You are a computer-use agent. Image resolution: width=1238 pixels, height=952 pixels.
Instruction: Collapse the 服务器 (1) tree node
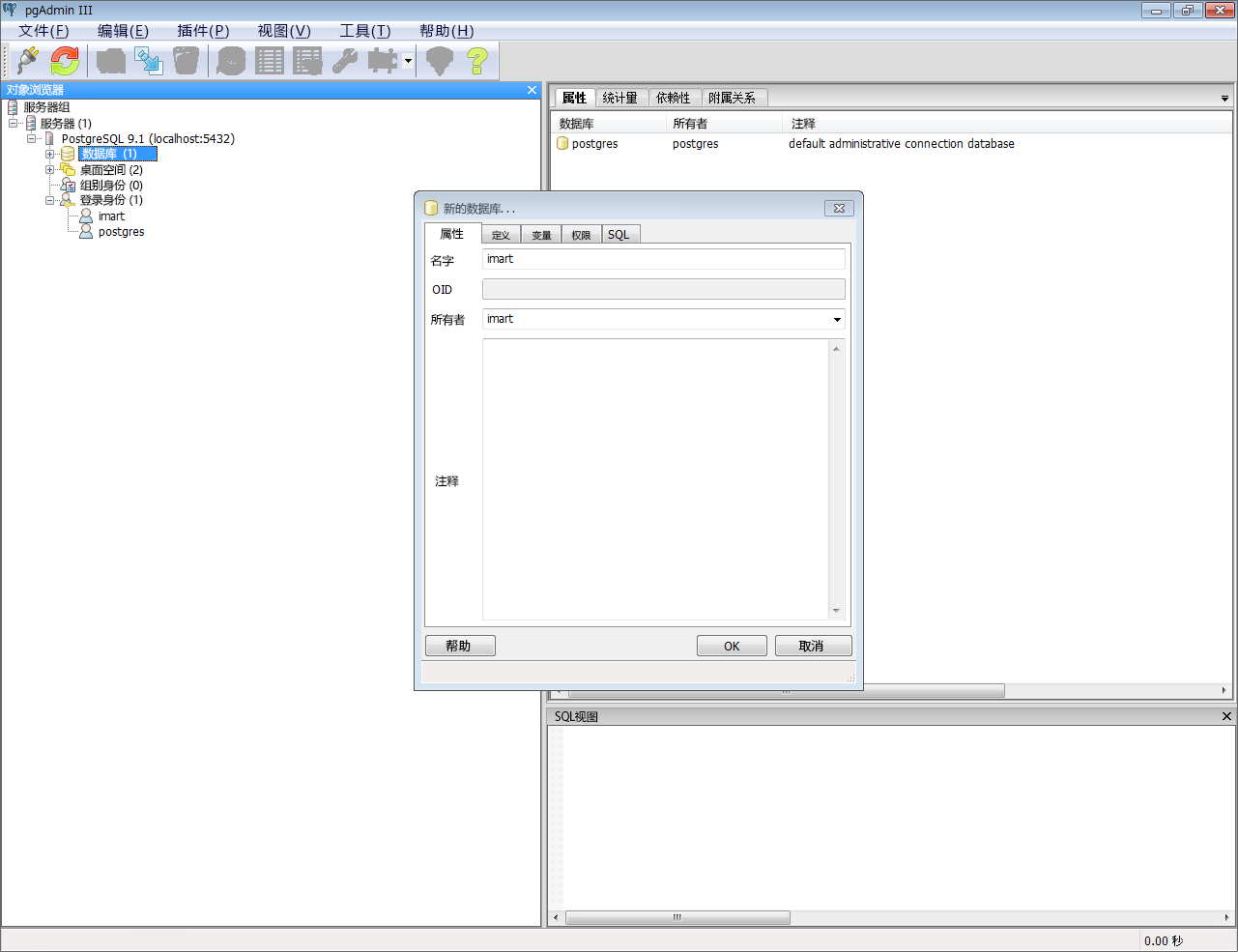(14, 123)
